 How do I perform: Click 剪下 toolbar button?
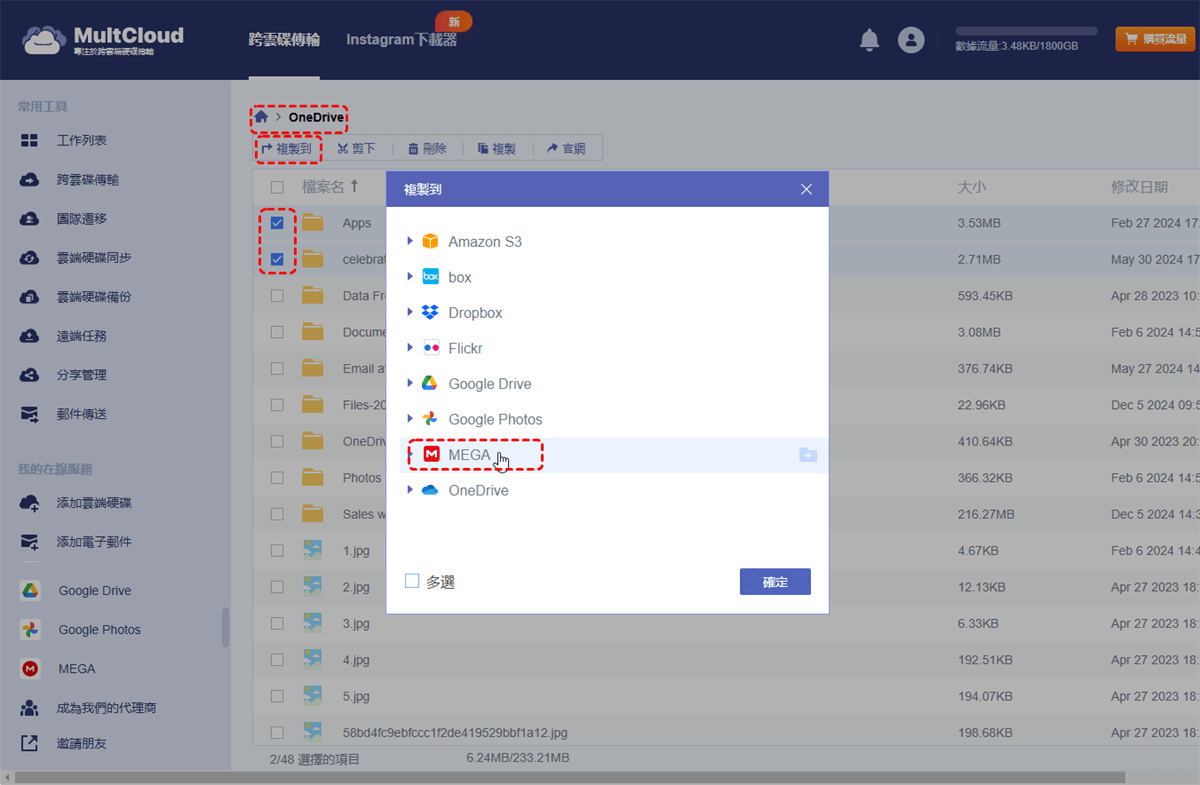pyautogui.click(x=356, y=149)
